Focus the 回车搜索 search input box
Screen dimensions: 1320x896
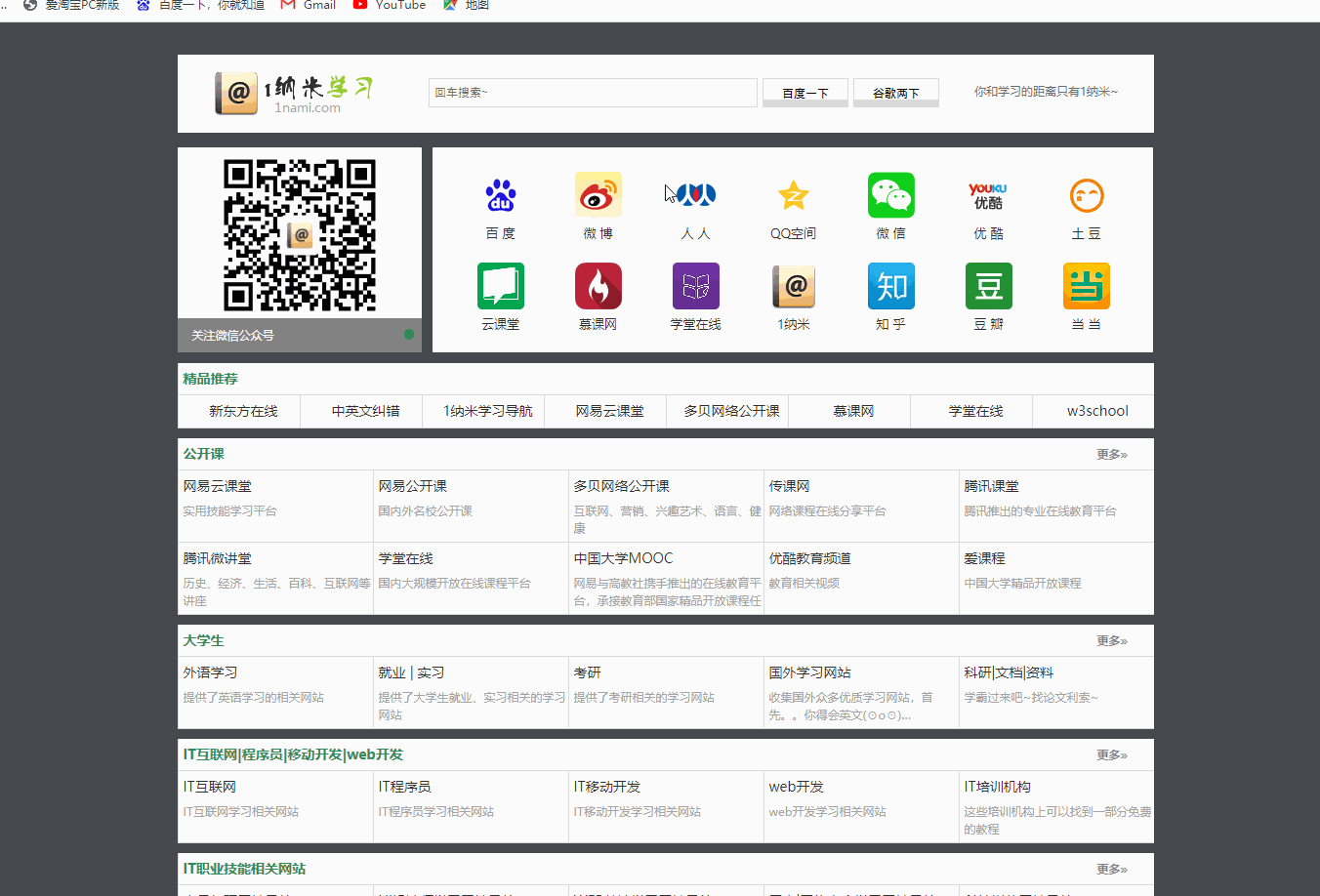point(592,93)
